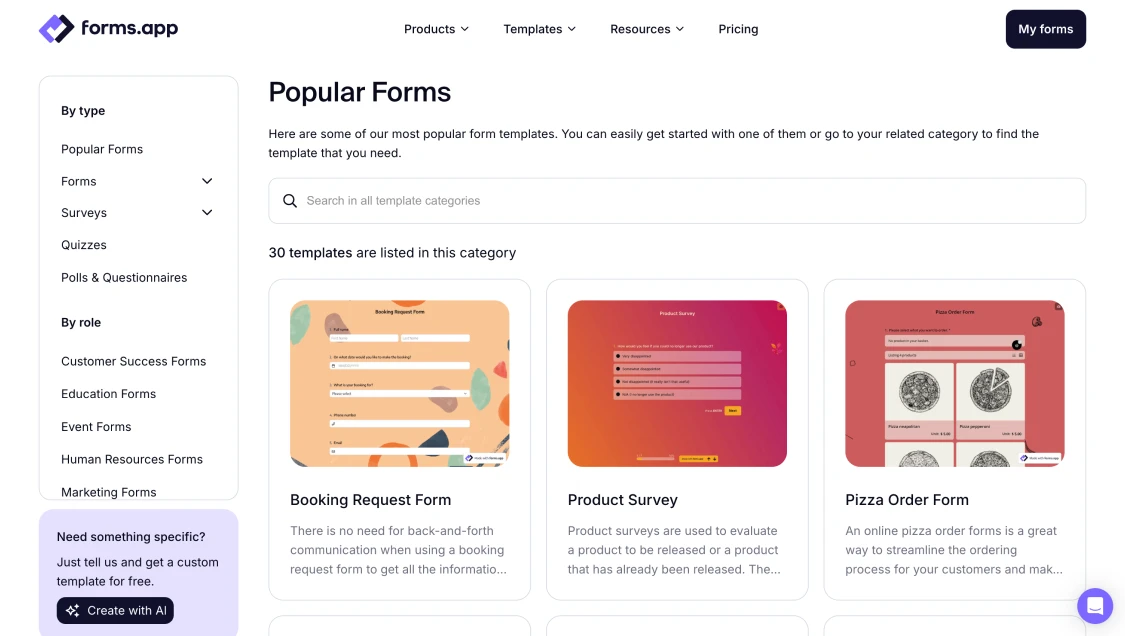Select Popular Forms in the sidebar
1125x636 pixels.
(102, 148)
